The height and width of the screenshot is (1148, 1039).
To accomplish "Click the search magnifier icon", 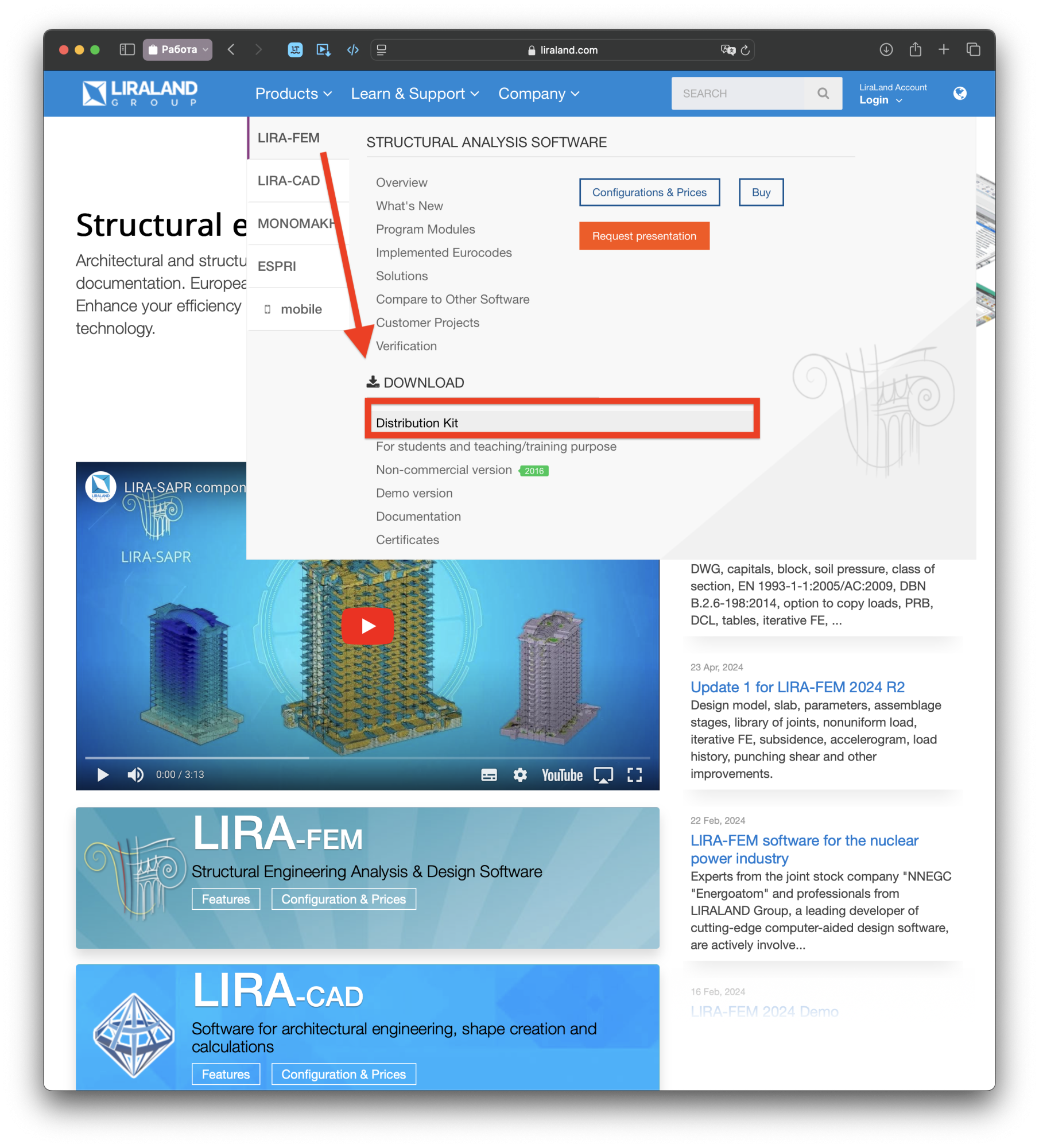I will click(x=823, y=94).
